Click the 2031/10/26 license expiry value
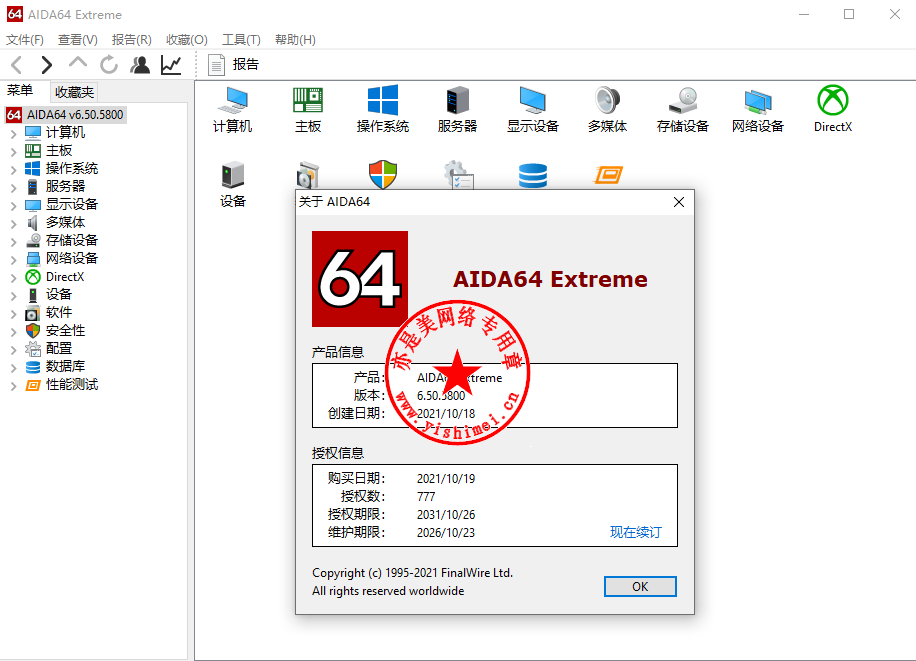916x661 pixels. click(x=446, y=515)
